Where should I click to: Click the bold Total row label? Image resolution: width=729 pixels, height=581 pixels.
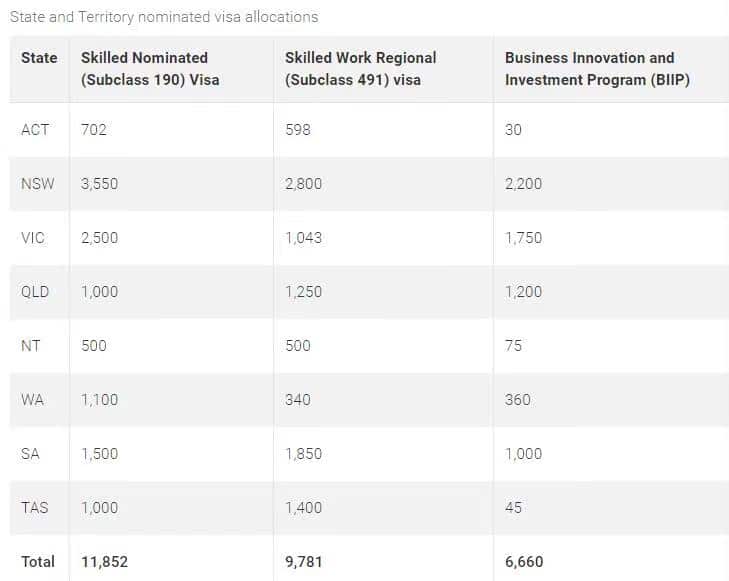point(38,562)
